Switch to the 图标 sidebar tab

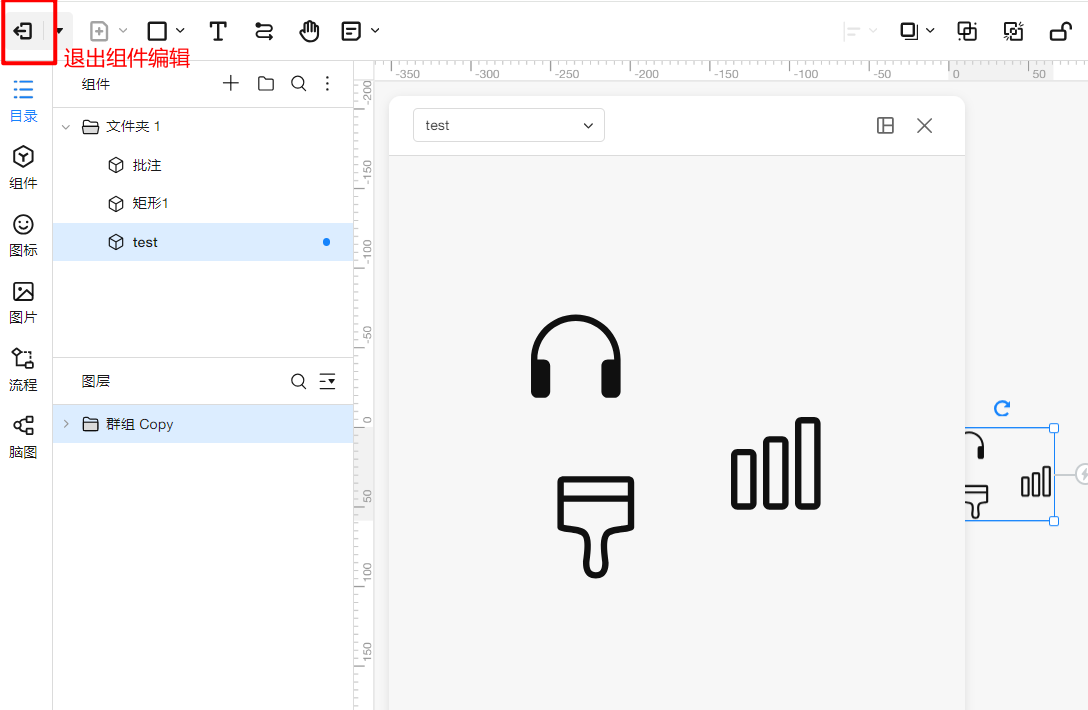[x=23, y=235]
